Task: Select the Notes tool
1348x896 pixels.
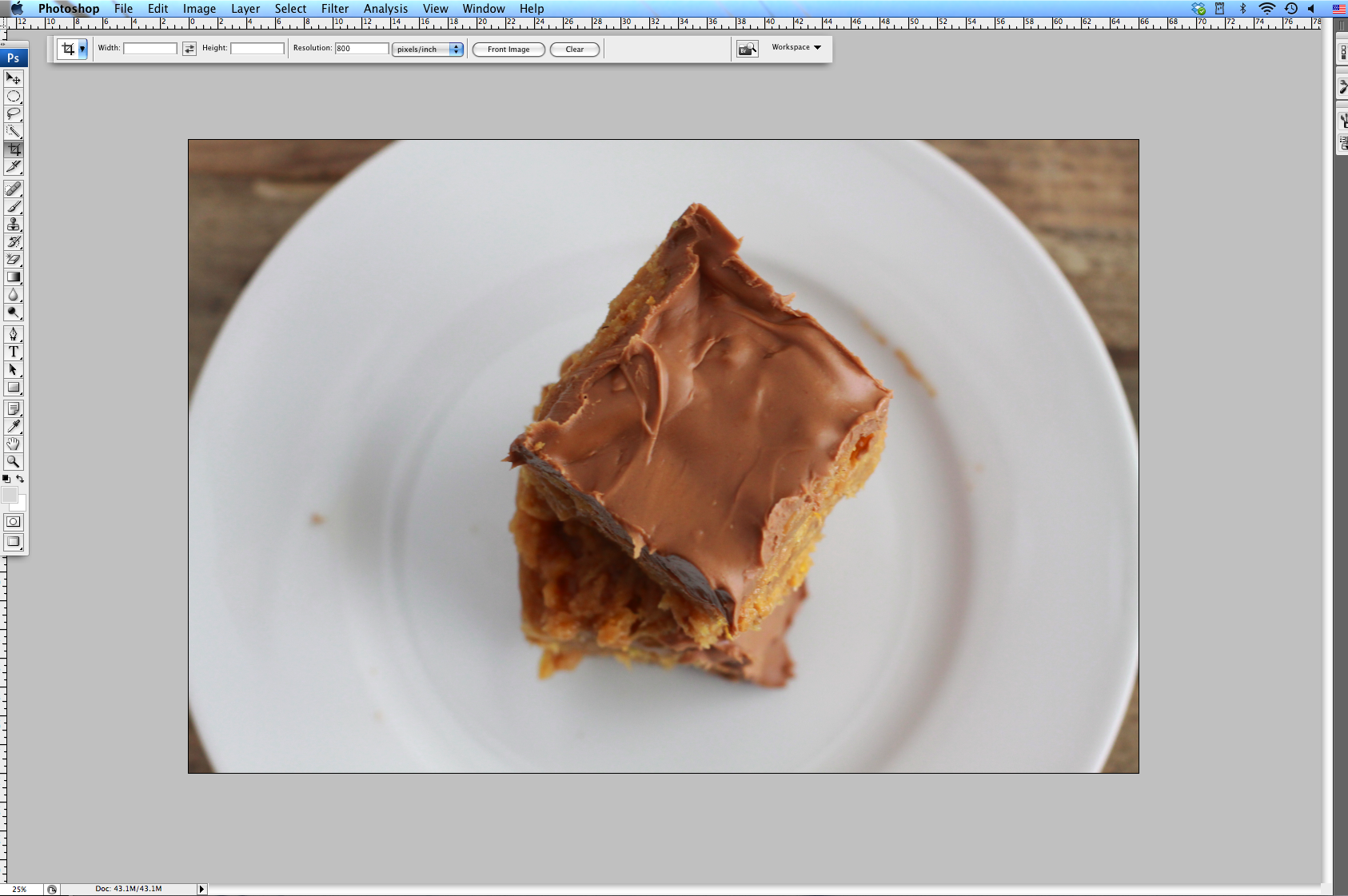Action: (14, 408)
